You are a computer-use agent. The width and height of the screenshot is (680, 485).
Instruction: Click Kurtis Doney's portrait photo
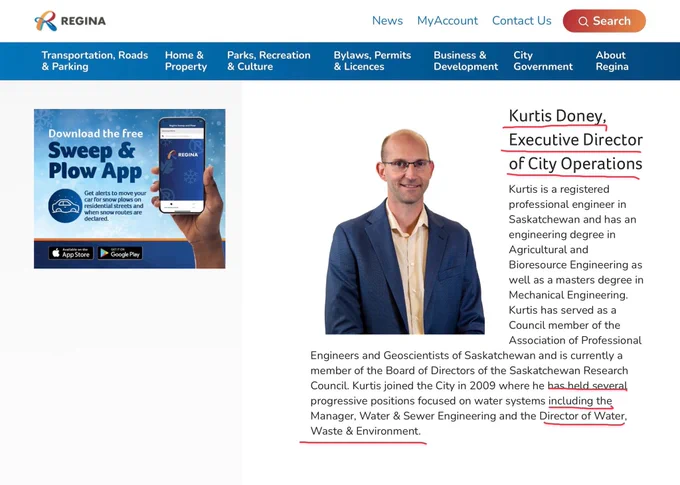pos(405,231)
